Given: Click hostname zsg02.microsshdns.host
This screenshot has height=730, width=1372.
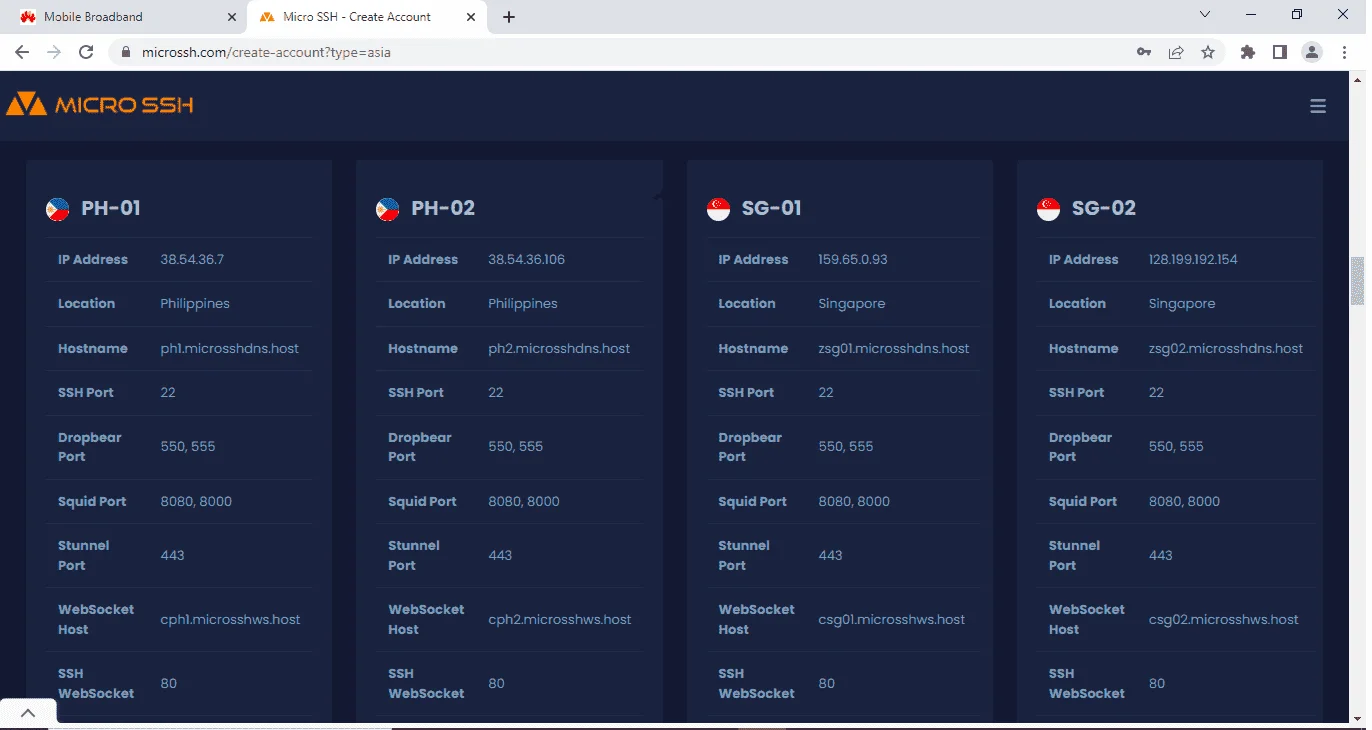Looking at the screenshot, I should tap(1226, 349).
